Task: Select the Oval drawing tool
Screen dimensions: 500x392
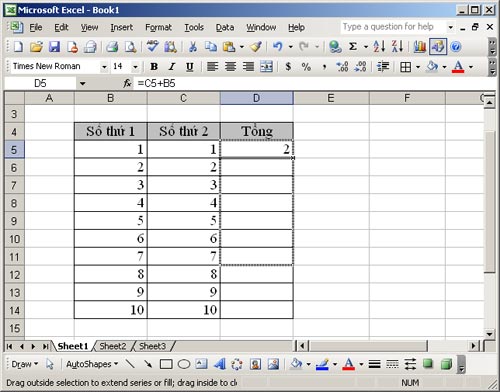Action: coord(184,364)
